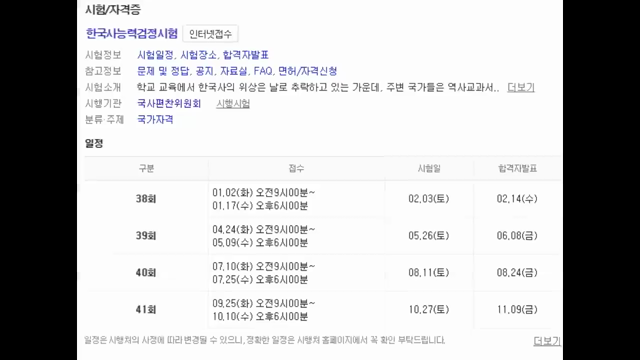Select 07.10(화) 오전9시00분 registration start
640x360 pixels.
[264, 267]
